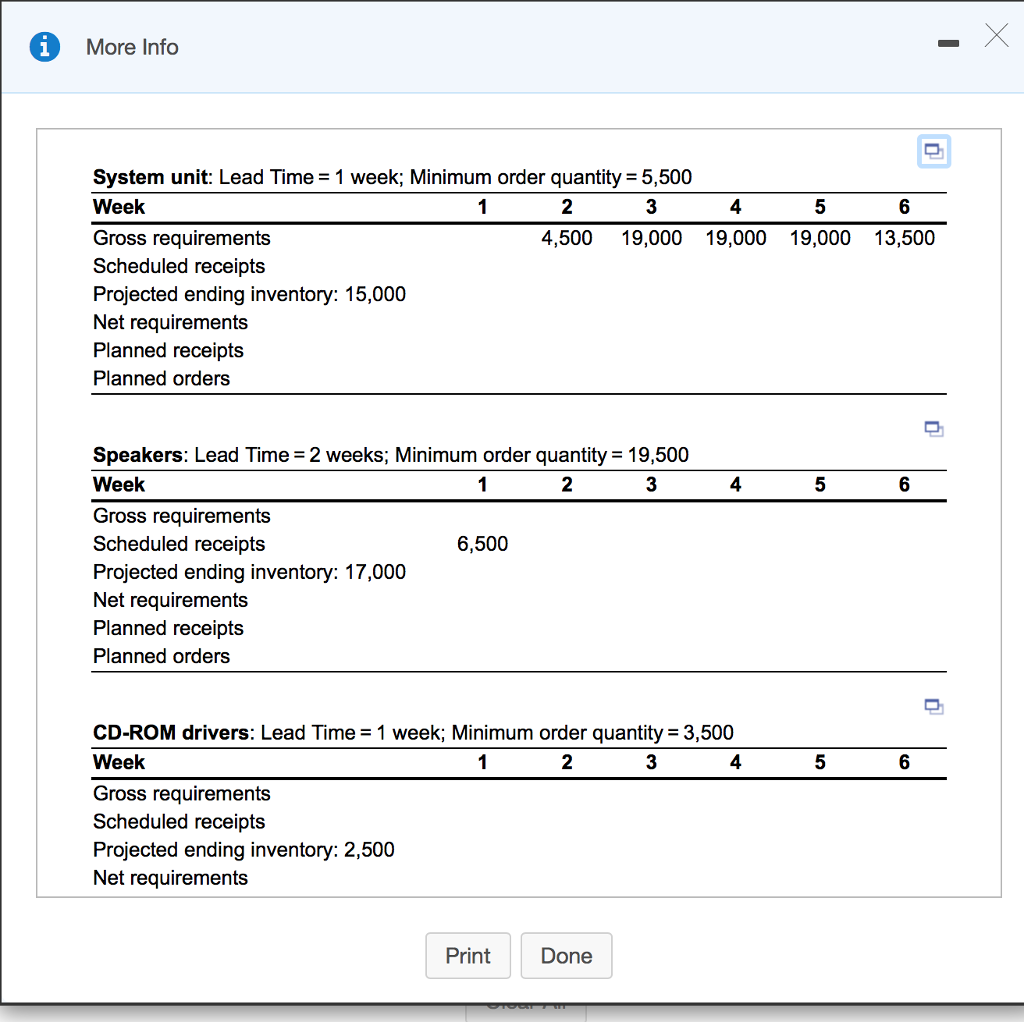Click the More Info dialog title
Viewport: 1024px width, 1022px height.
[132, 47]
